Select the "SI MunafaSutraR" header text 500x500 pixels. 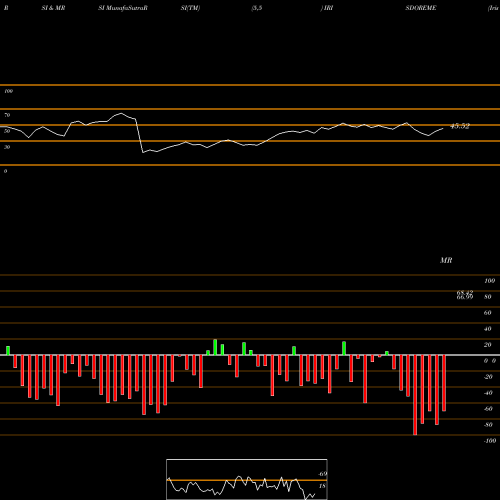[123, 8]
